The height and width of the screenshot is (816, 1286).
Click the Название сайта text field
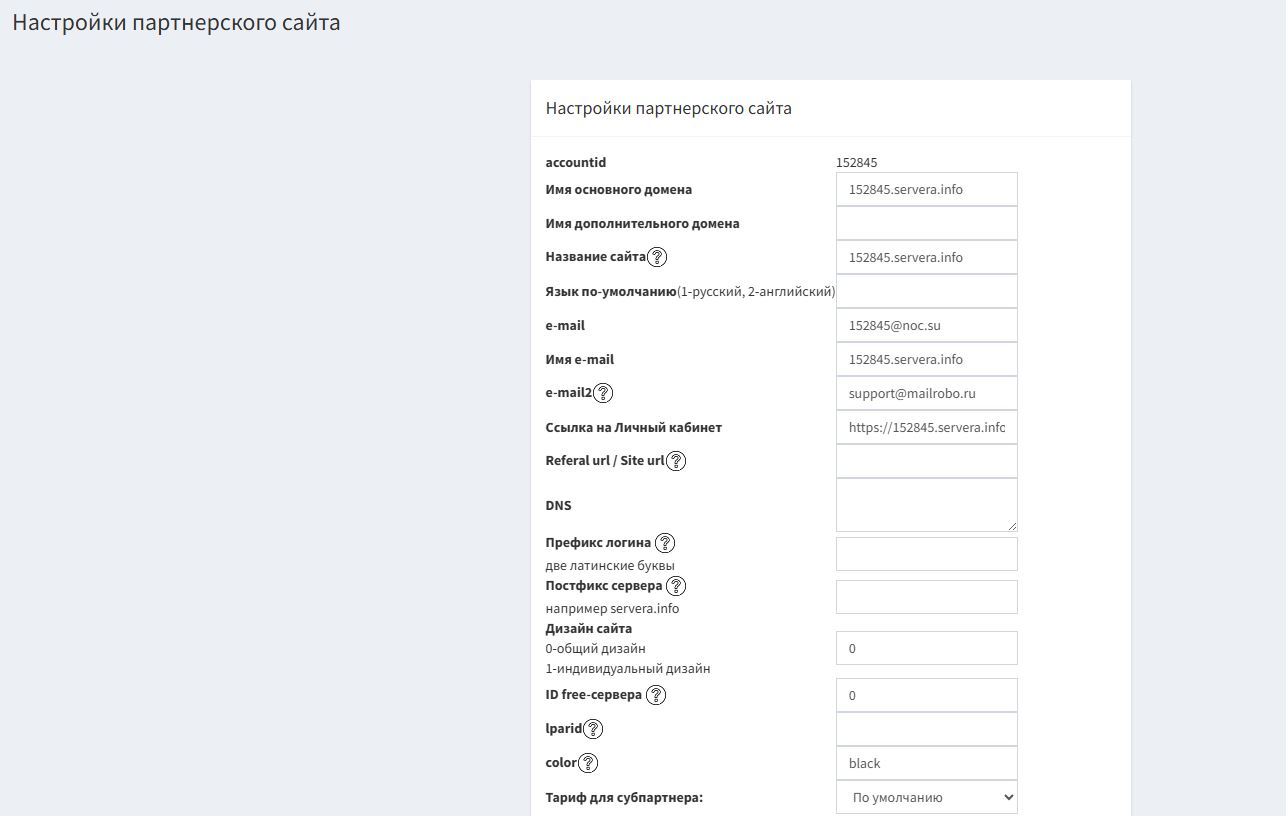tap(926, 257)
